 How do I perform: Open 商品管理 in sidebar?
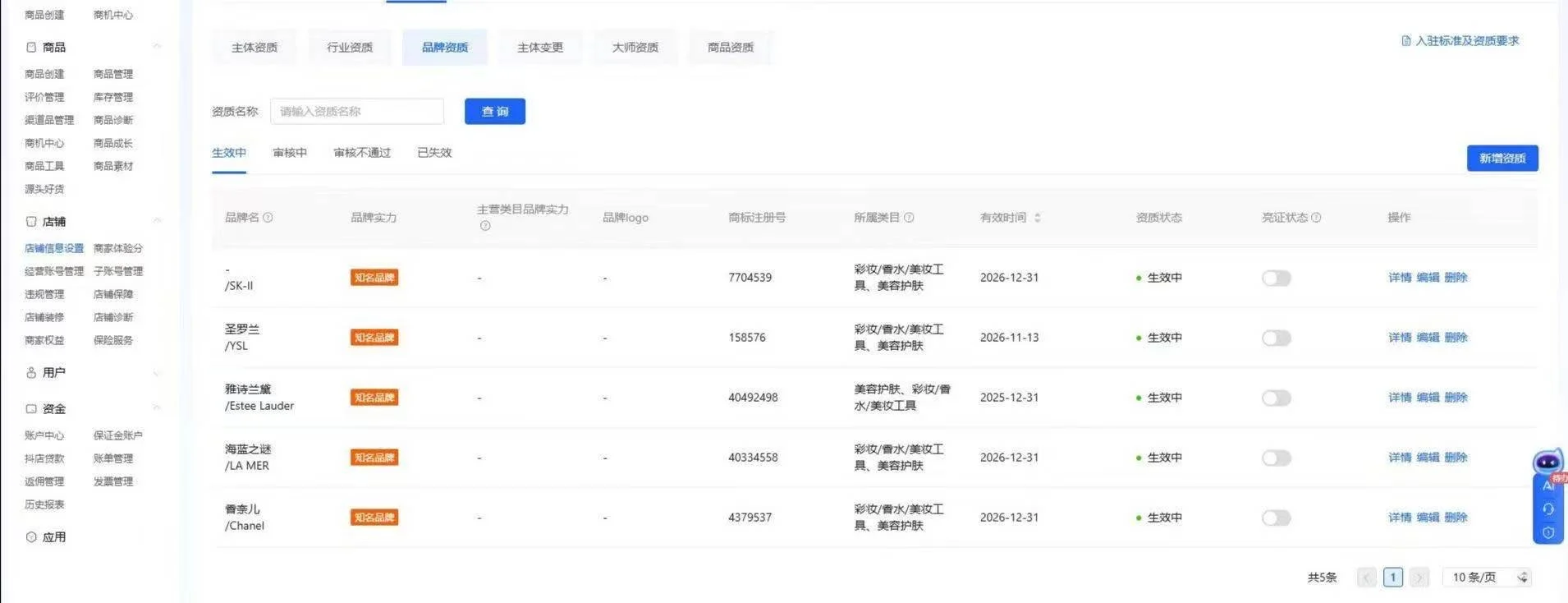[x=113, y=74]
